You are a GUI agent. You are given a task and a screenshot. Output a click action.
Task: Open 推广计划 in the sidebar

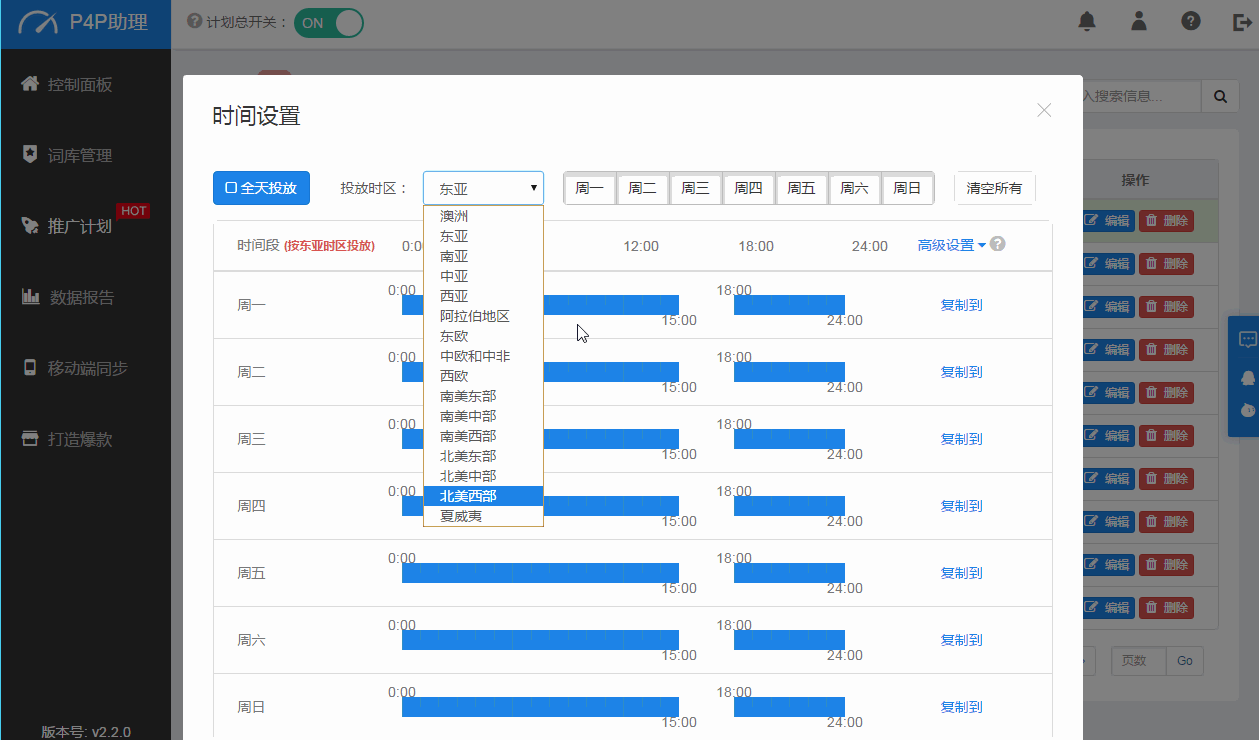pos(80,226)
